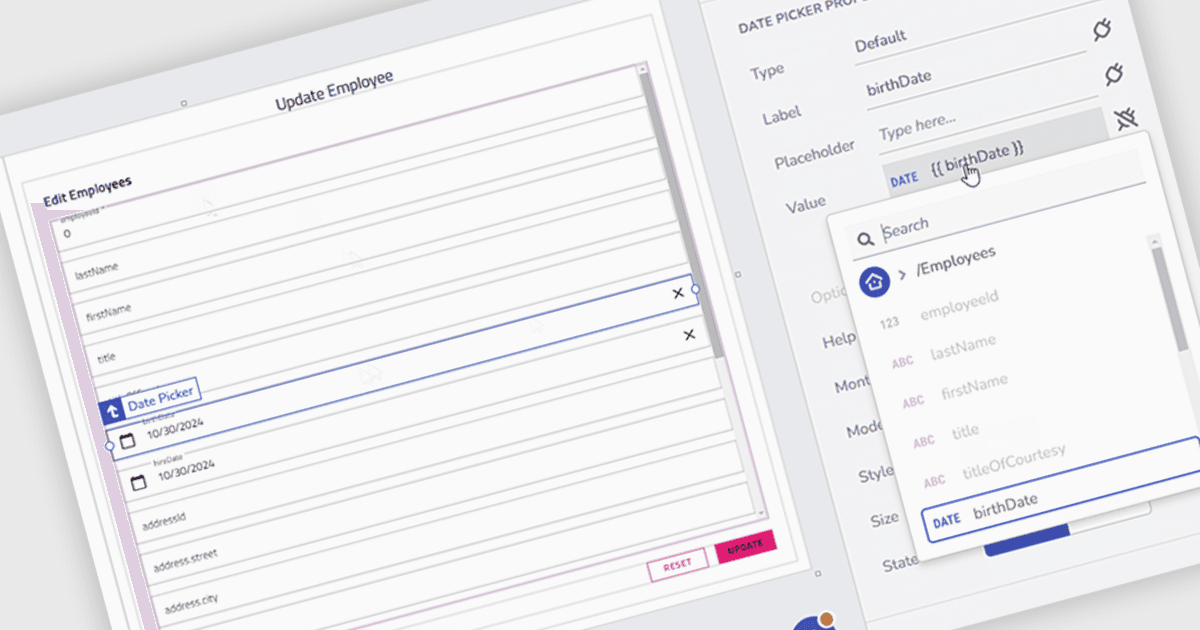Click the pink UPDATE button
Screen dimensions: 1200x630
pos(746,545)
